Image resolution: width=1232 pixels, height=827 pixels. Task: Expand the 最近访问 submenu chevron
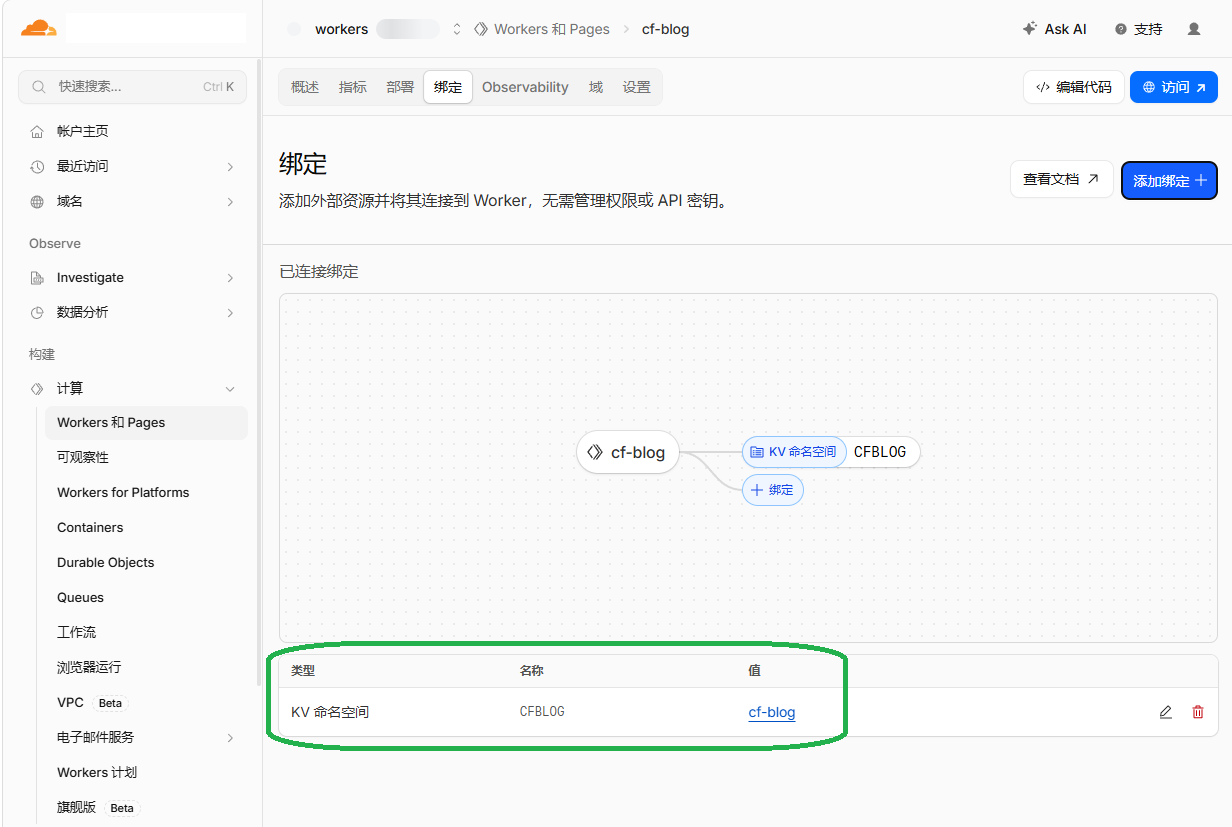coord(230,166)
